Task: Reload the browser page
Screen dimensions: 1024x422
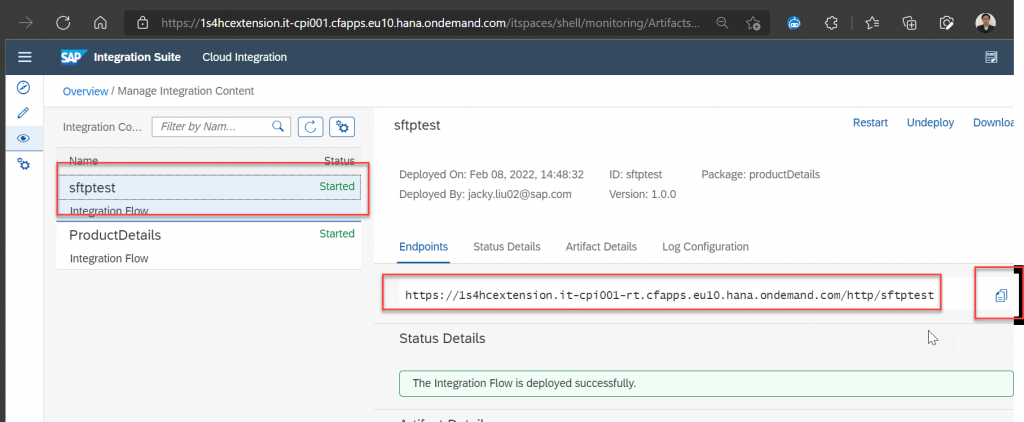Action: pyautogui.click(x=63, y=23)
